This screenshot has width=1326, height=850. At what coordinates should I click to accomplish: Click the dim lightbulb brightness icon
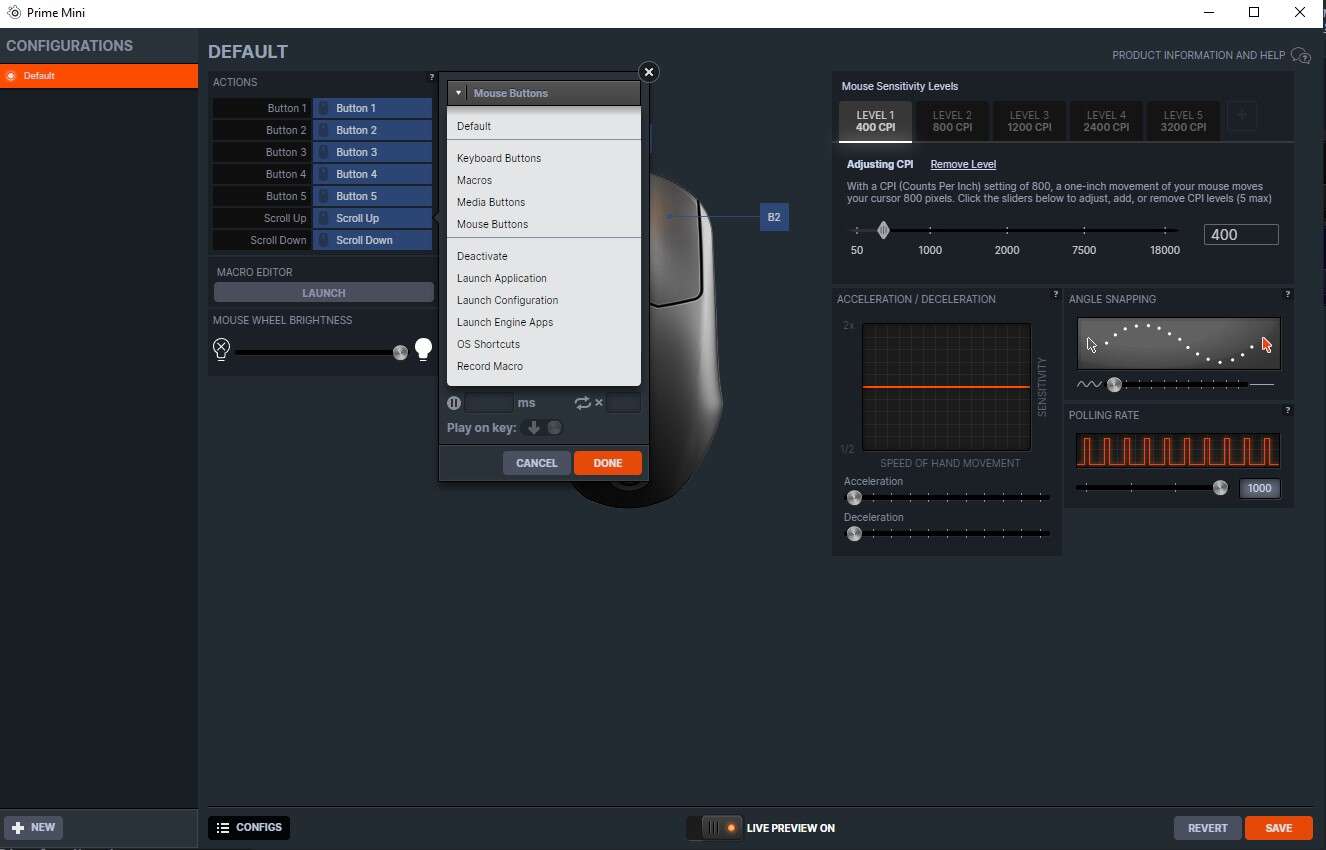pyautogui.click(x=221, y=349)
